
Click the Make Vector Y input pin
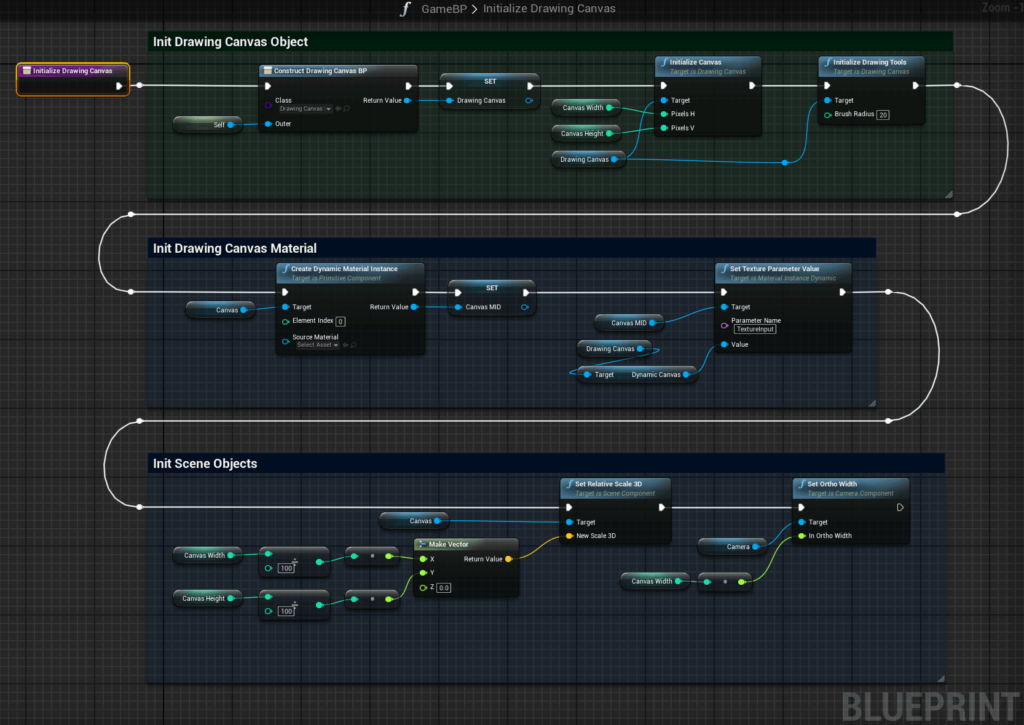coord(423,572)
